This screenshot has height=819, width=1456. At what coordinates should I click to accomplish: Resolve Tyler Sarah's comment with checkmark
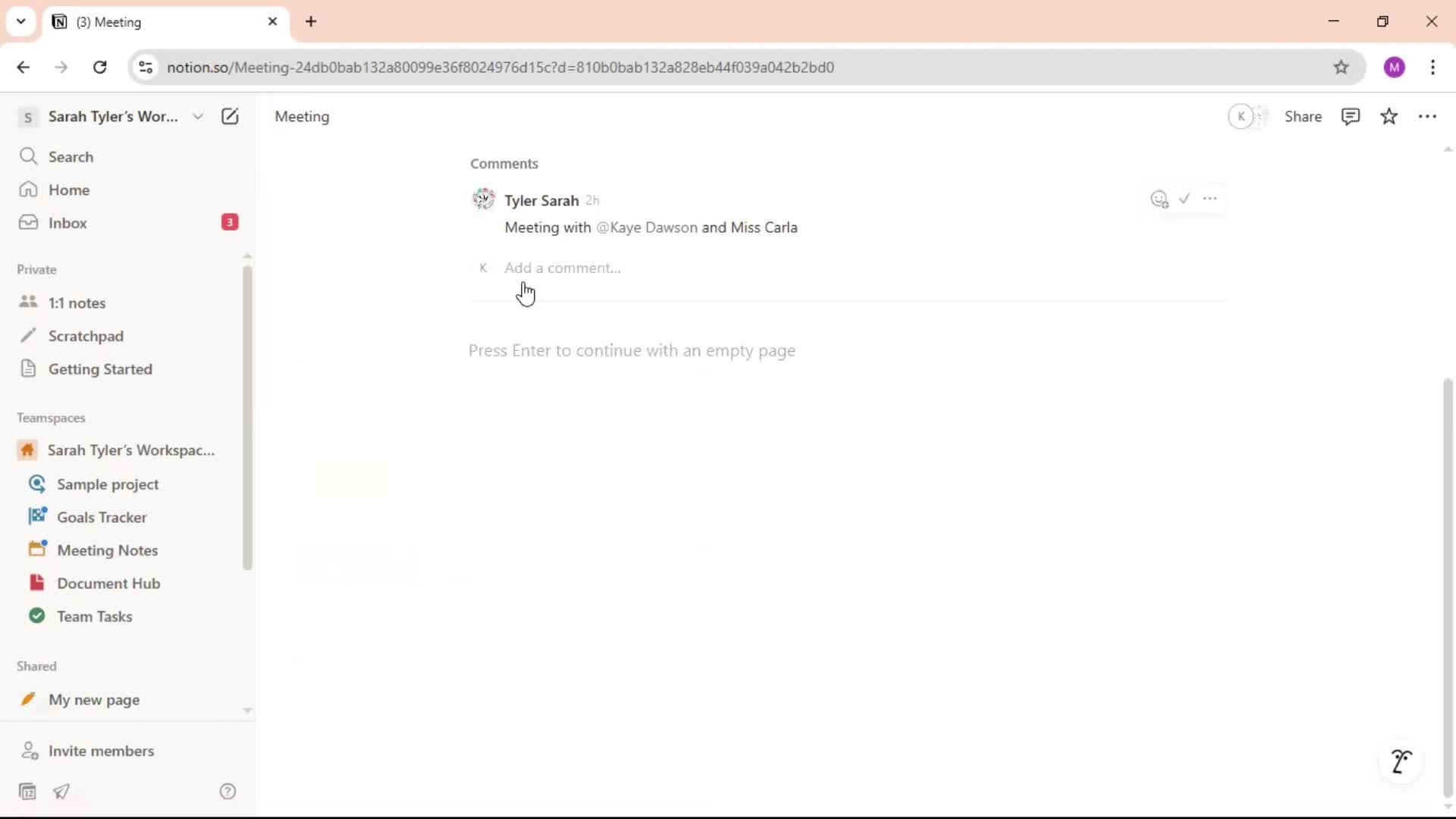coord(1185,199)
